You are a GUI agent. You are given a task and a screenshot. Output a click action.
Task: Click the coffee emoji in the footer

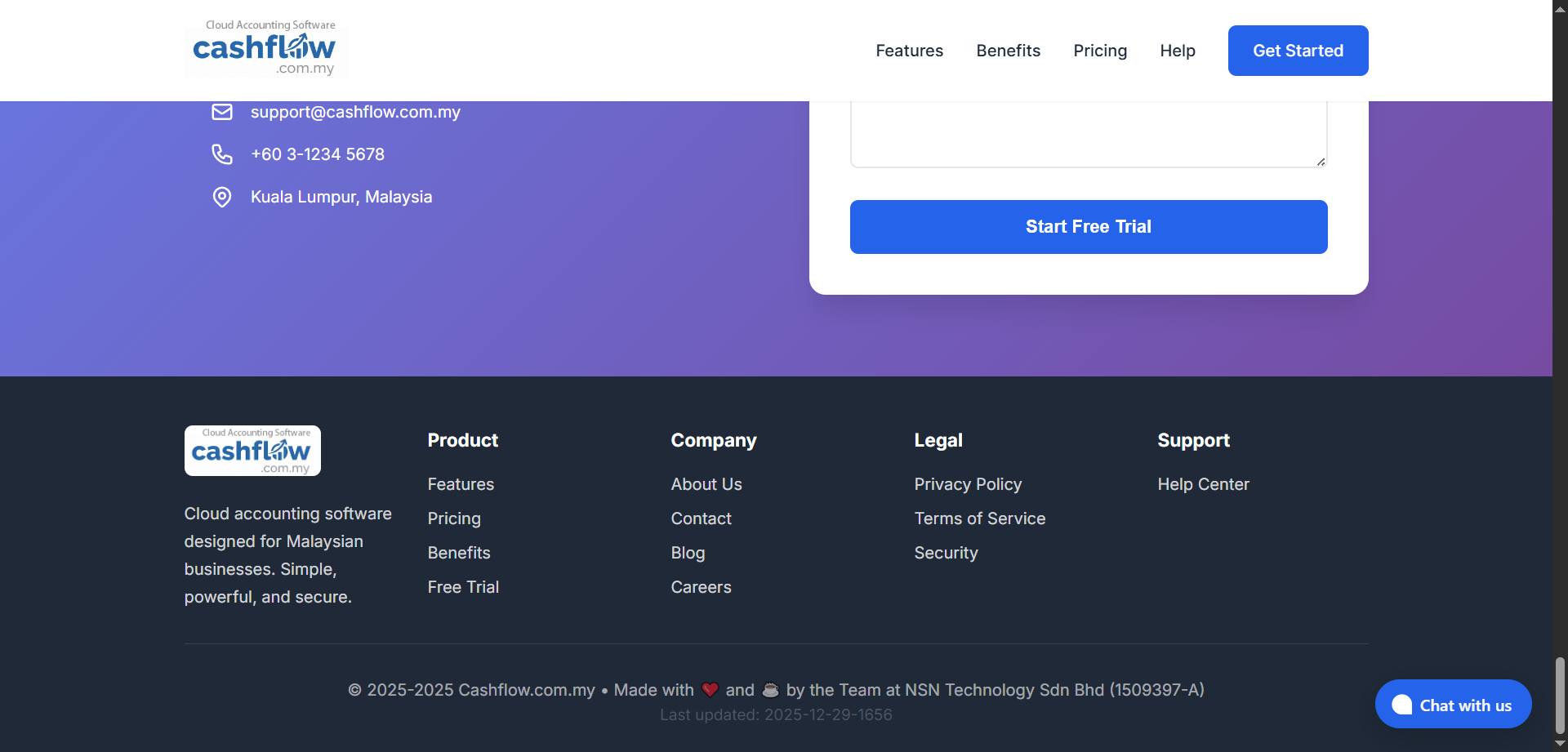(771, 690)
